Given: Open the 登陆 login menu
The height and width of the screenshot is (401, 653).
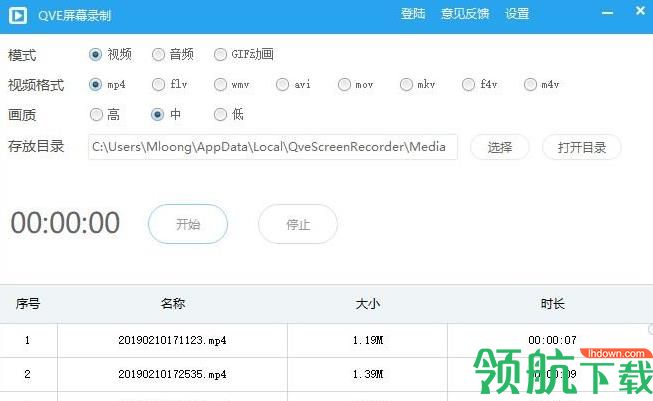Looking at the screenshot, I should [413, 14].
